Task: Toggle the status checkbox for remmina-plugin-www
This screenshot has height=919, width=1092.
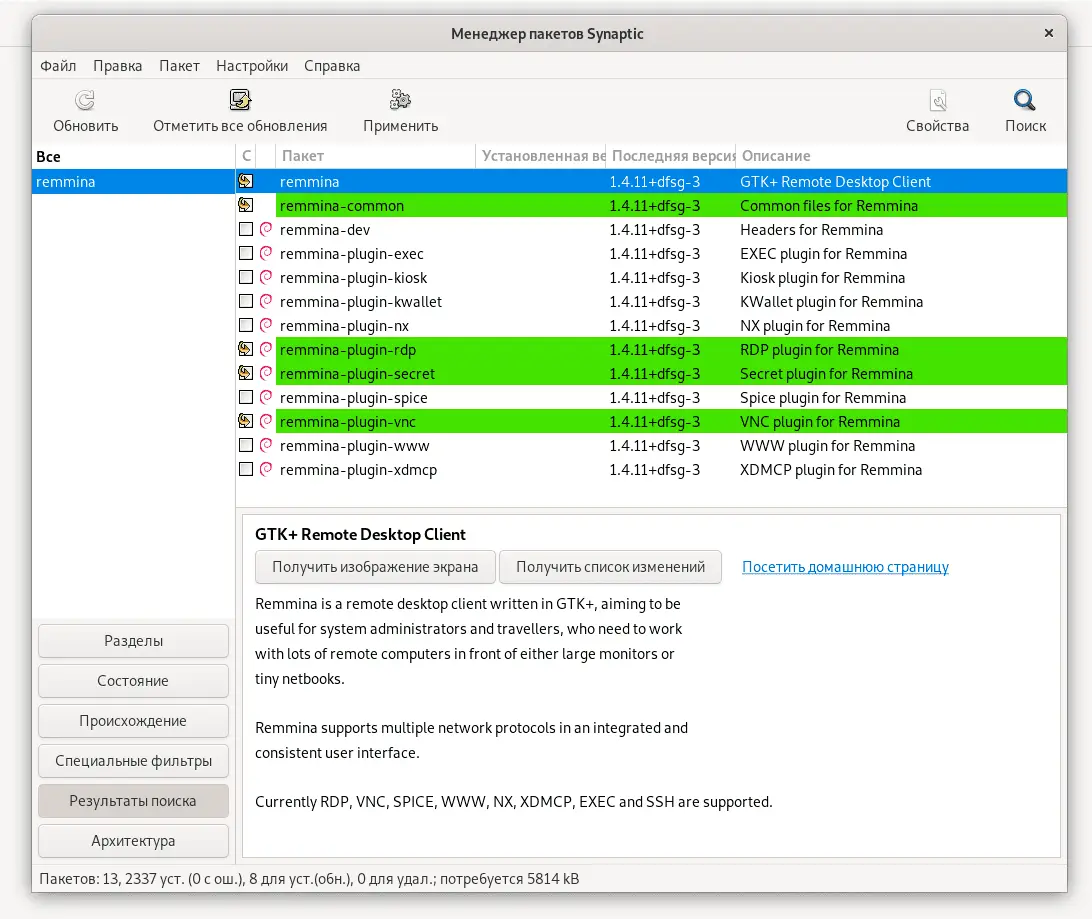Action: coord(246,446)
